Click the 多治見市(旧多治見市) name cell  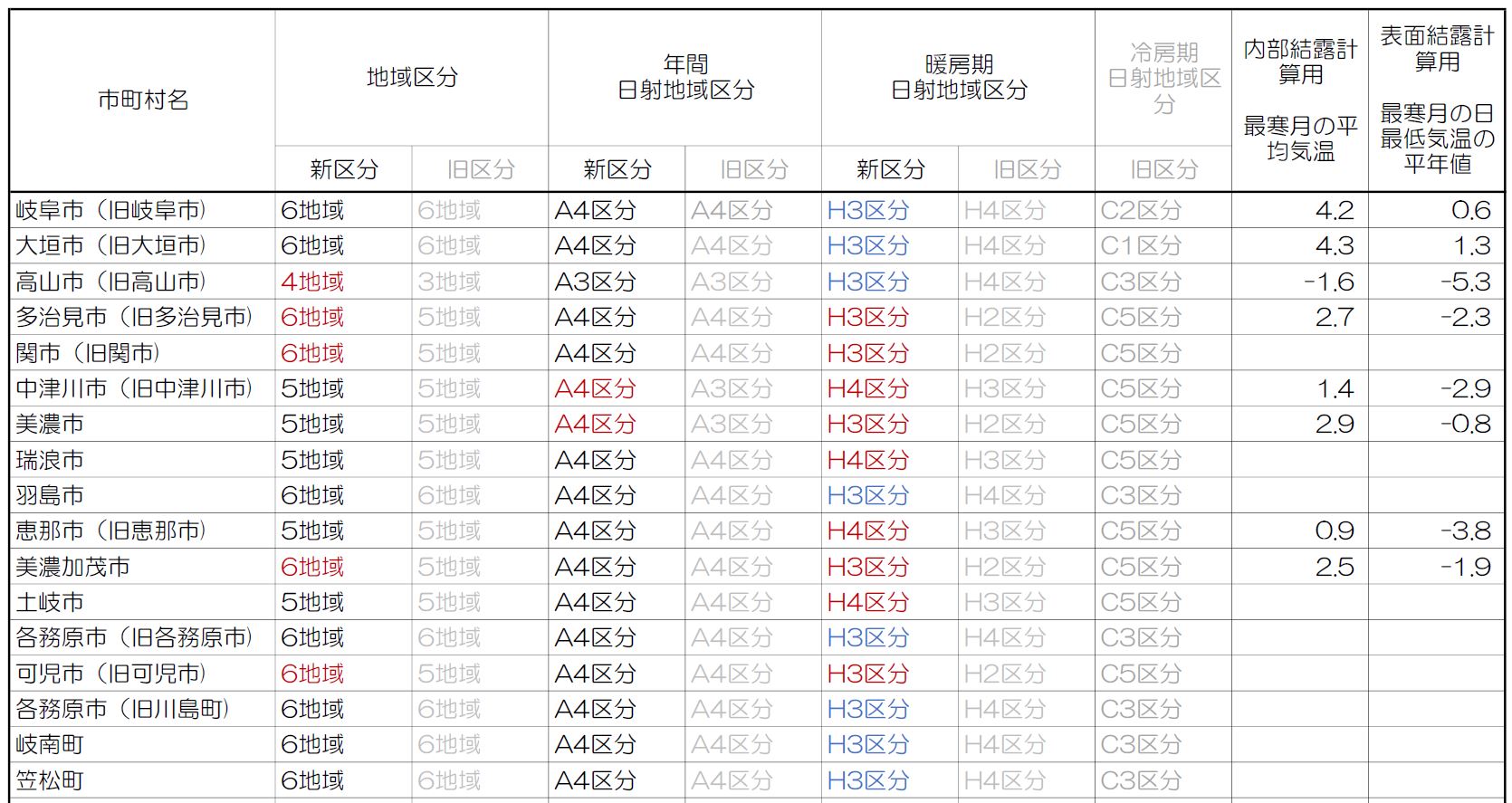134,318
